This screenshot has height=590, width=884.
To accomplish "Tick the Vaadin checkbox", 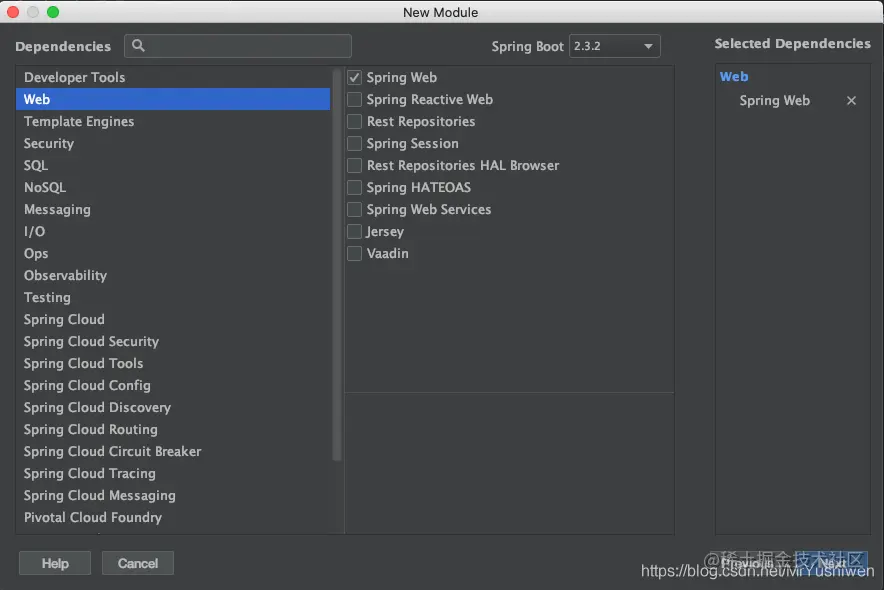I will pos(354,253).
